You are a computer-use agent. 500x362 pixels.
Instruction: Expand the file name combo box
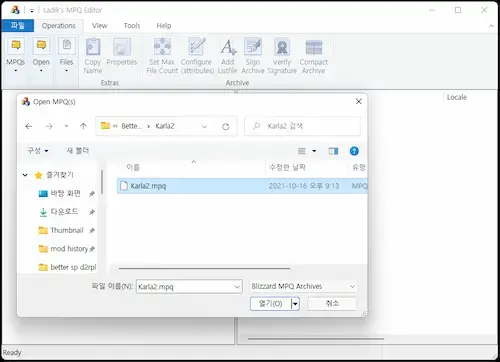coord(237,287)
